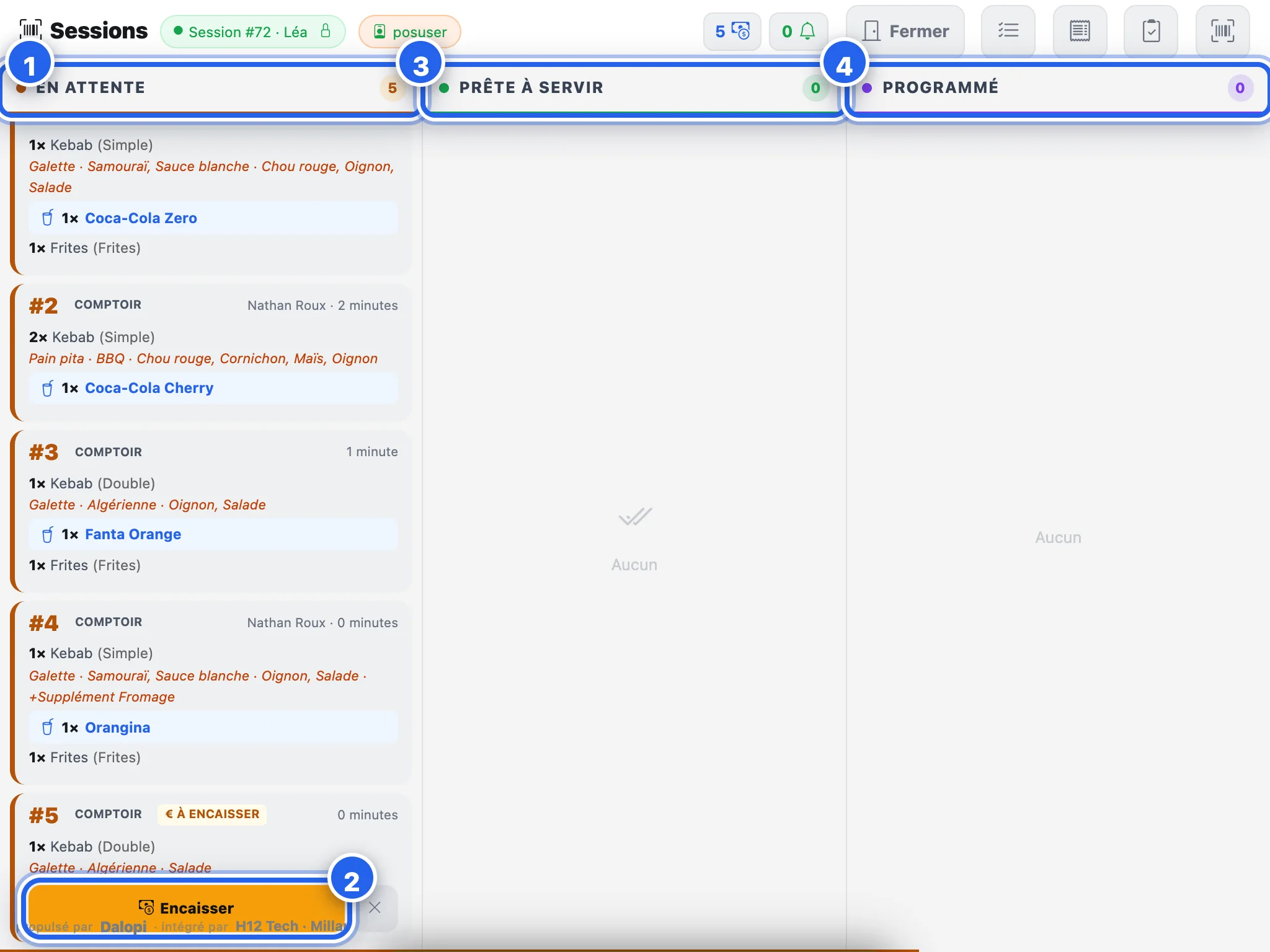Click the cup icon beside Coca-Cola Zero
This screenshot has height=952, width=1270.
pyautogui.click(x=47, y=218)
